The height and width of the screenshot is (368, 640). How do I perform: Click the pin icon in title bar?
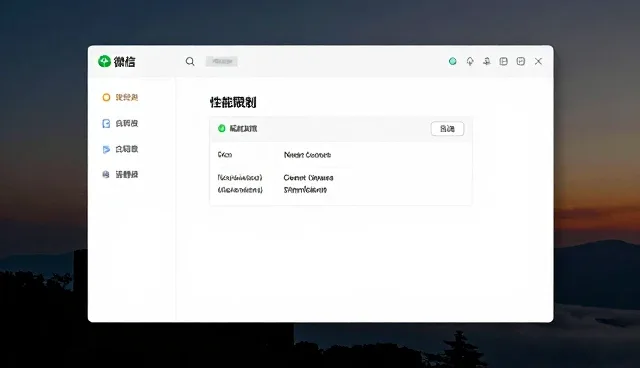487,61
